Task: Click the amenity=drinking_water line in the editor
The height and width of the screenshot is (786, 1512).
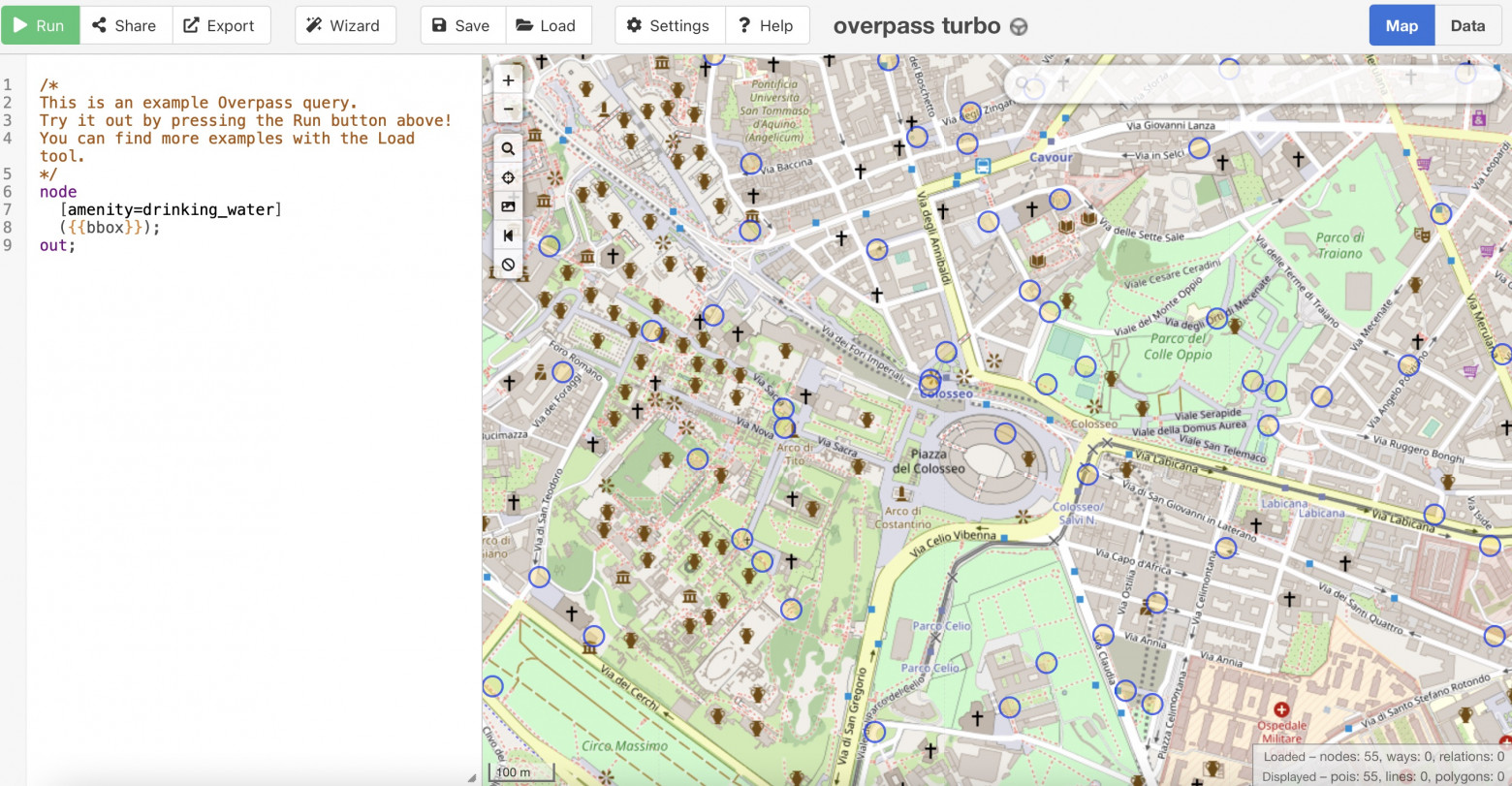Action: click(171, 209)
